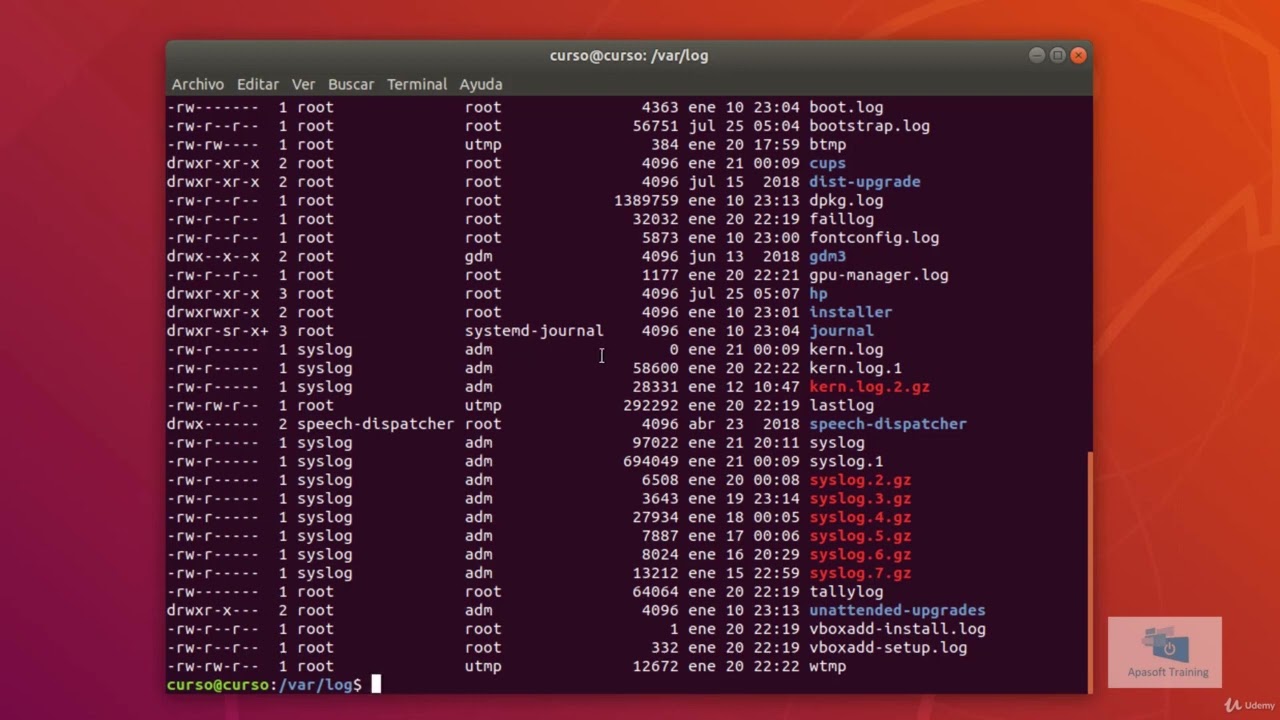Click the window title curso@curso: /var/log
The height and width of the screenshot is (720, 1280).
click(x=629, y=55)
